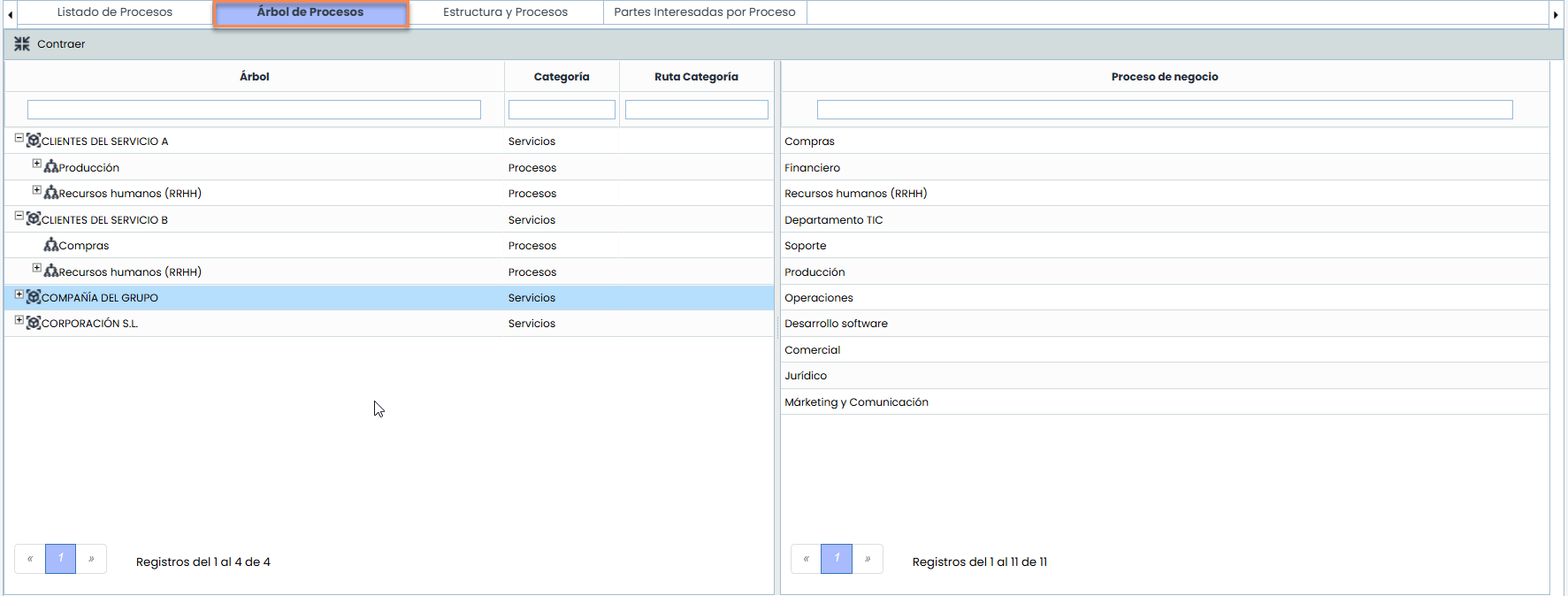Image resolution: width=1568 pixels, height=596 pixels.
Task: Click the CLIENTES DEL SERVICIO A service icon
Action: tap(34, 141)
